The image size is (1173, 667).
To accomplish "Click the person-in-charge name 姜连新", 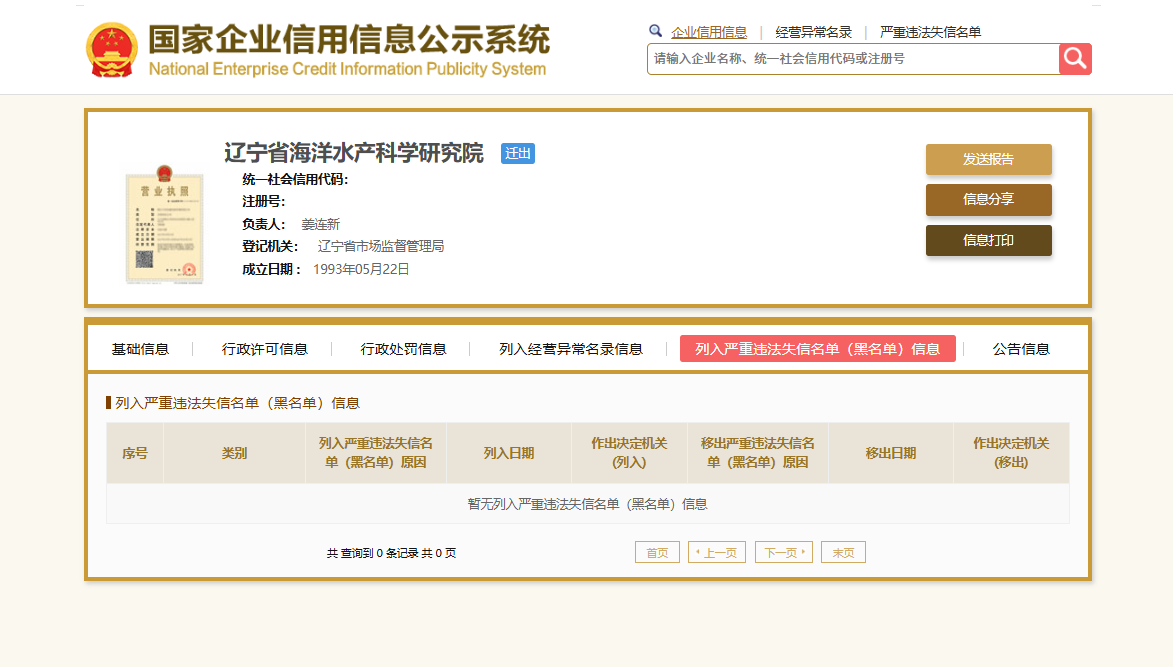I will (x=321, y=224).
